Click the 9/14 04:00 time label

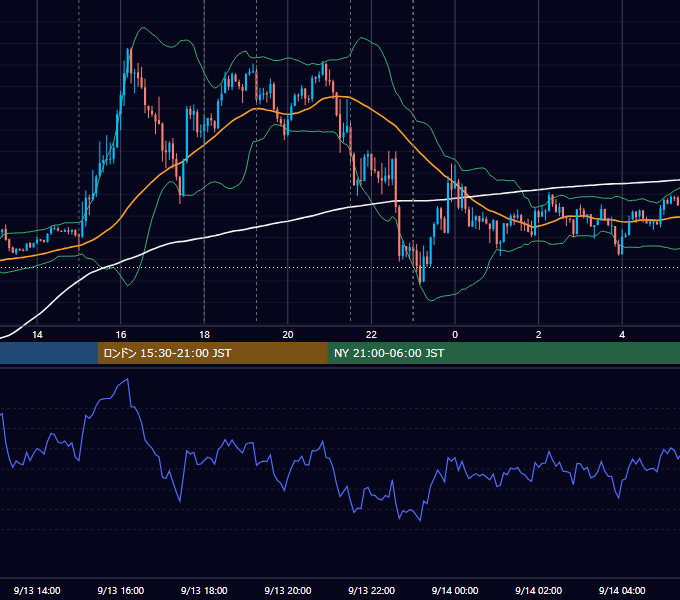point(622,590)
